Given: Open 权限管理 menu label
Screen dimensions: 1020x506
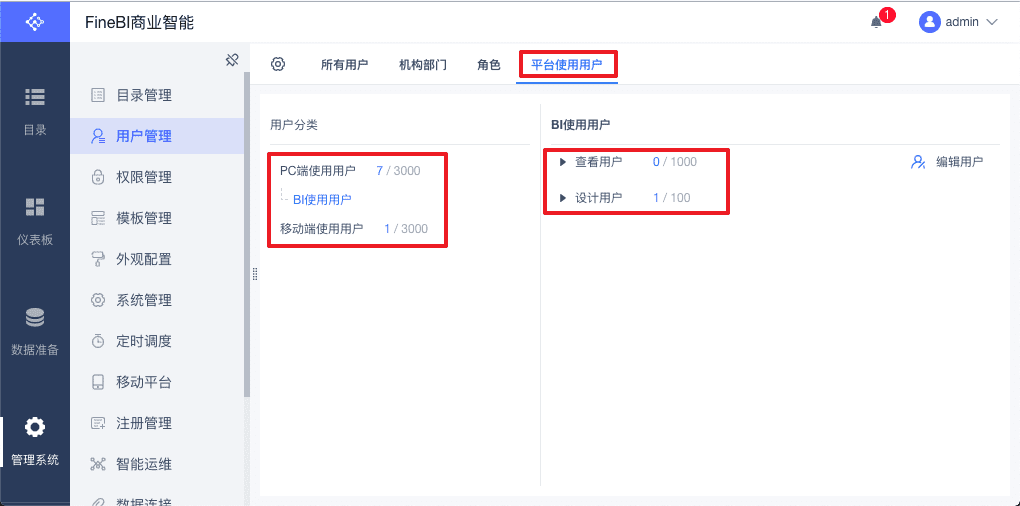Looking at the screenshot, I should tap(144, 178).
